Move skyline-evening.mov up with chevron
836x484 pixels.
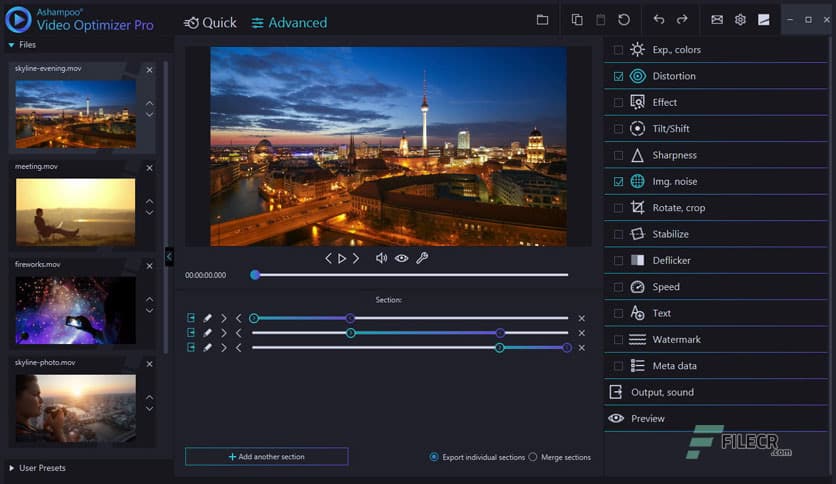coord(150,103)
